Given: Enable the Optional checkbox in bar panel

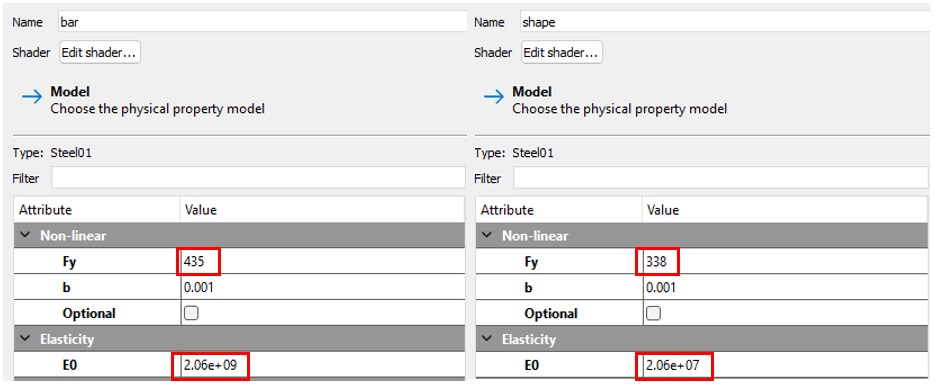Looking at the screenshot, I should [x=191, y=313].
